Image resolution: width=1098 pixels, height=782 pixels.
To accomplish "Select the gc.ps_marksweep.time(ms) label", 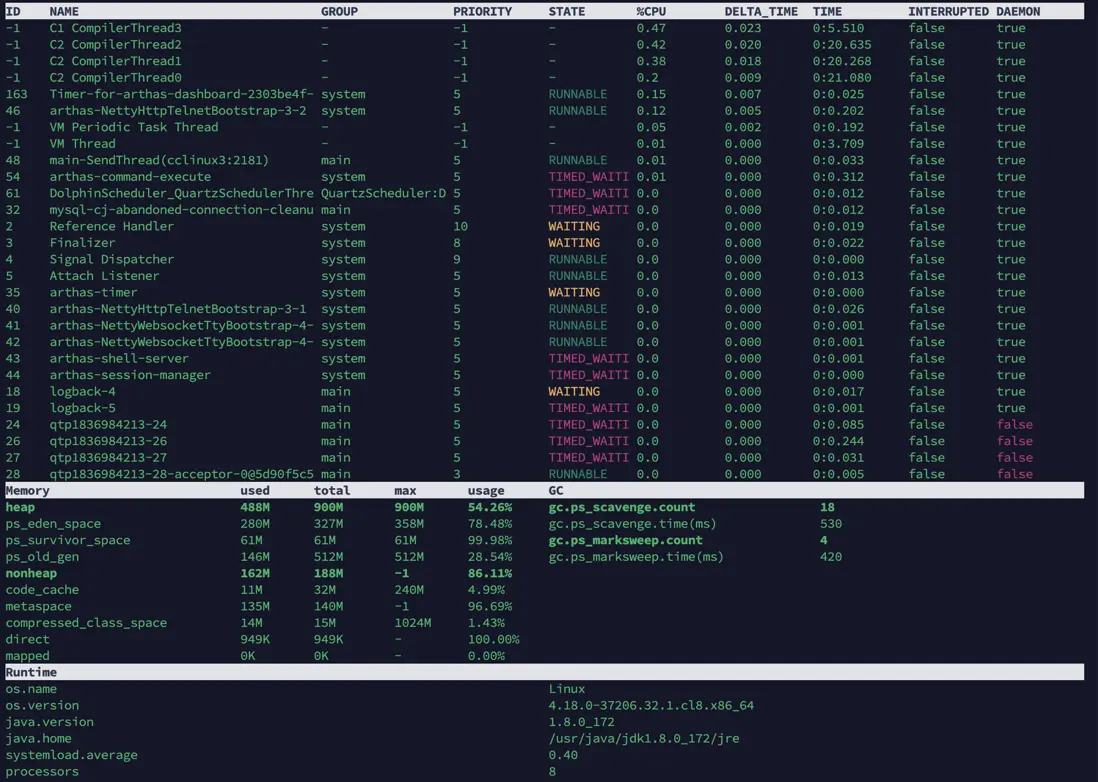I will tap(636, 557).
